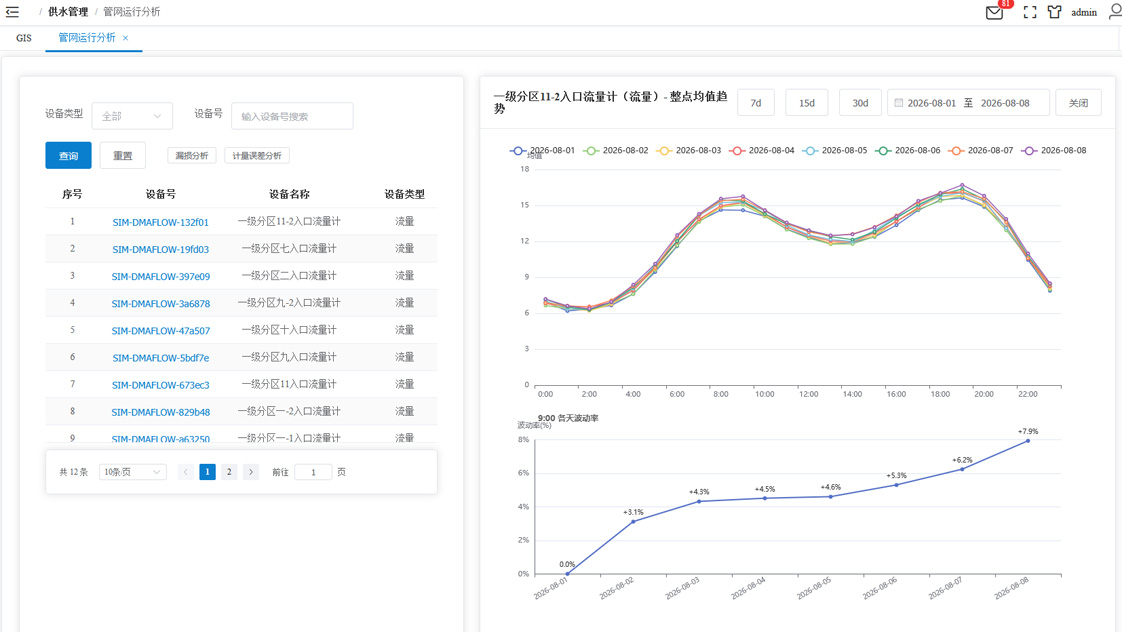Focus the 设备号 search input
Image resolution: width=1122 pixels, height=632 pixels.
[292, 116]
